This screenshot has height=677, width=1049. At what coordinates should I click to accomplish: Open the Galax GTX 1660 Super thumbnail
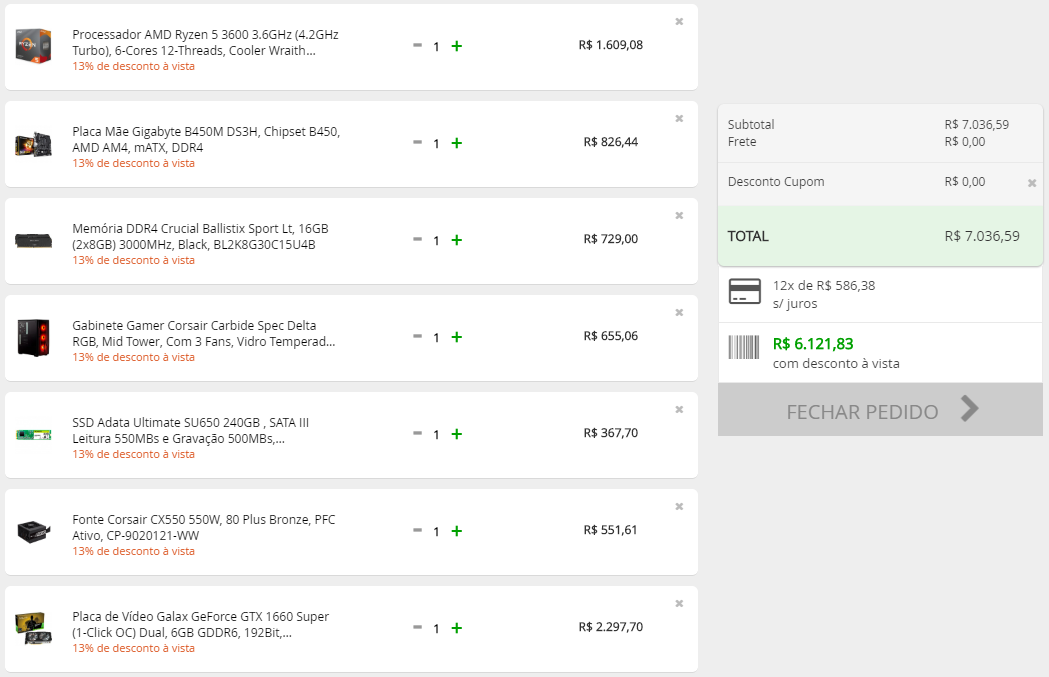(x=33, y=628)
